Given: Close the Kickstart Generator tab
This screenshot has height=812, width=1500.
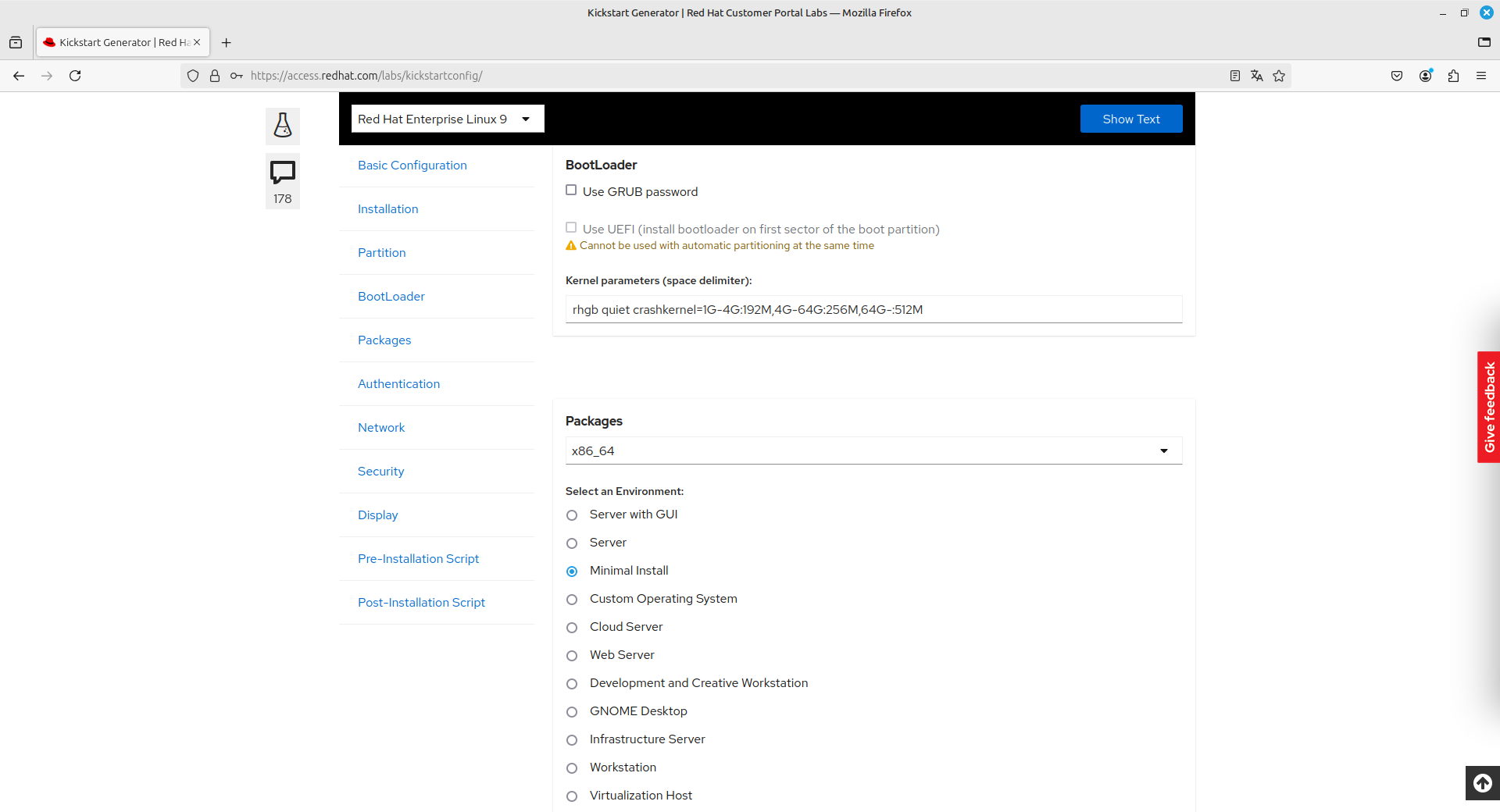Looking at the screenshot, I should [x=197, y=42].
